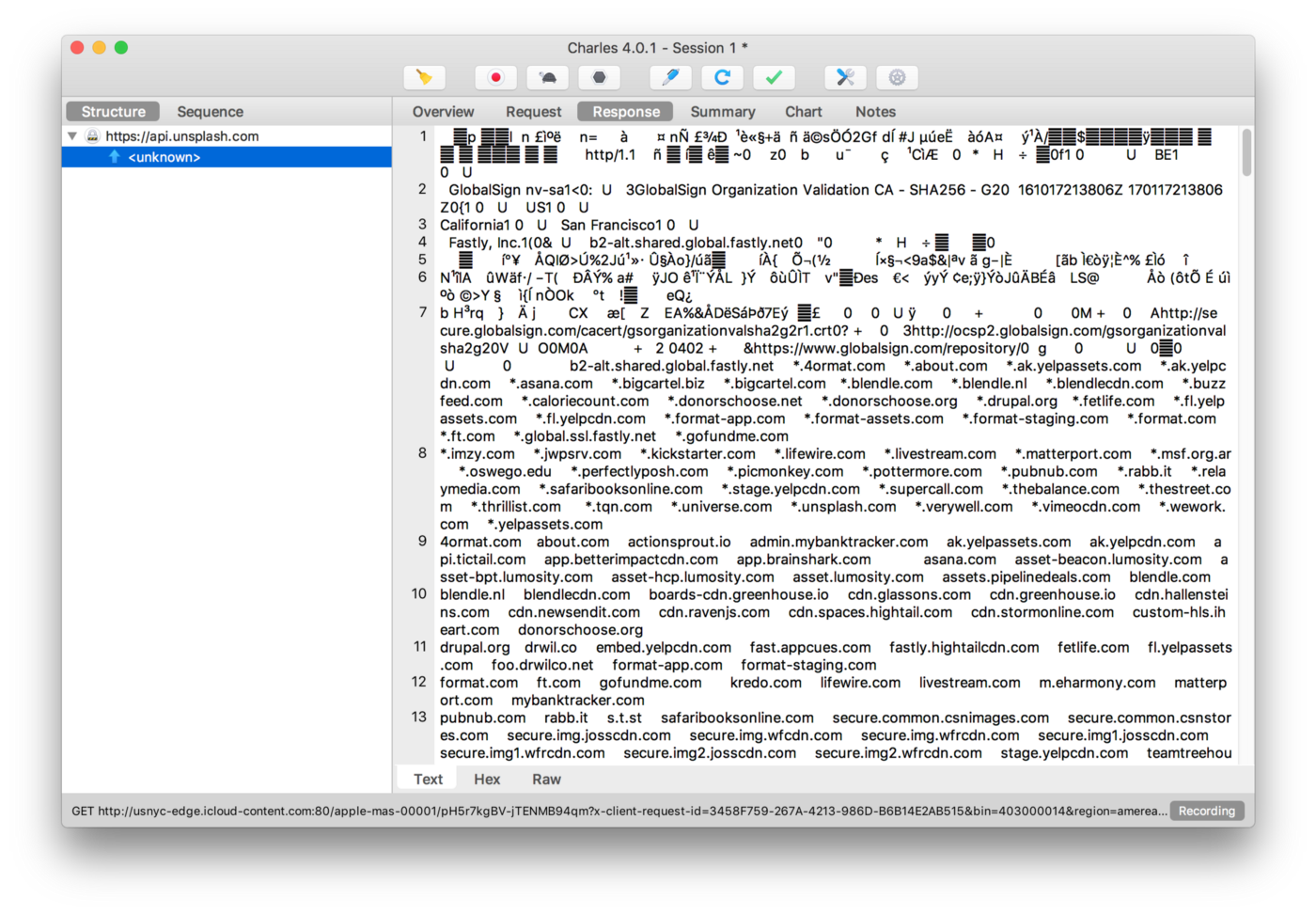Click the text 'California1 0 U San Francisco1'

557,225
